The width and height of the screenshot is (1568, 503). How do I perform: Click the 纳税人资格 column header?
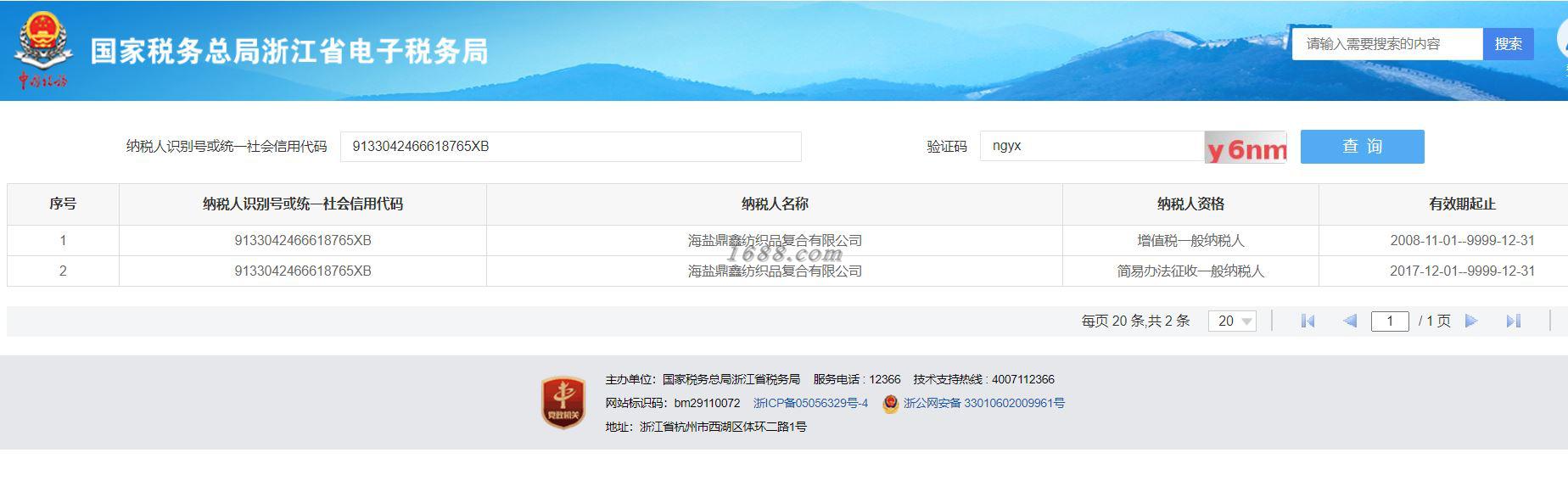pyautogui.click(x=1190, y=204)
